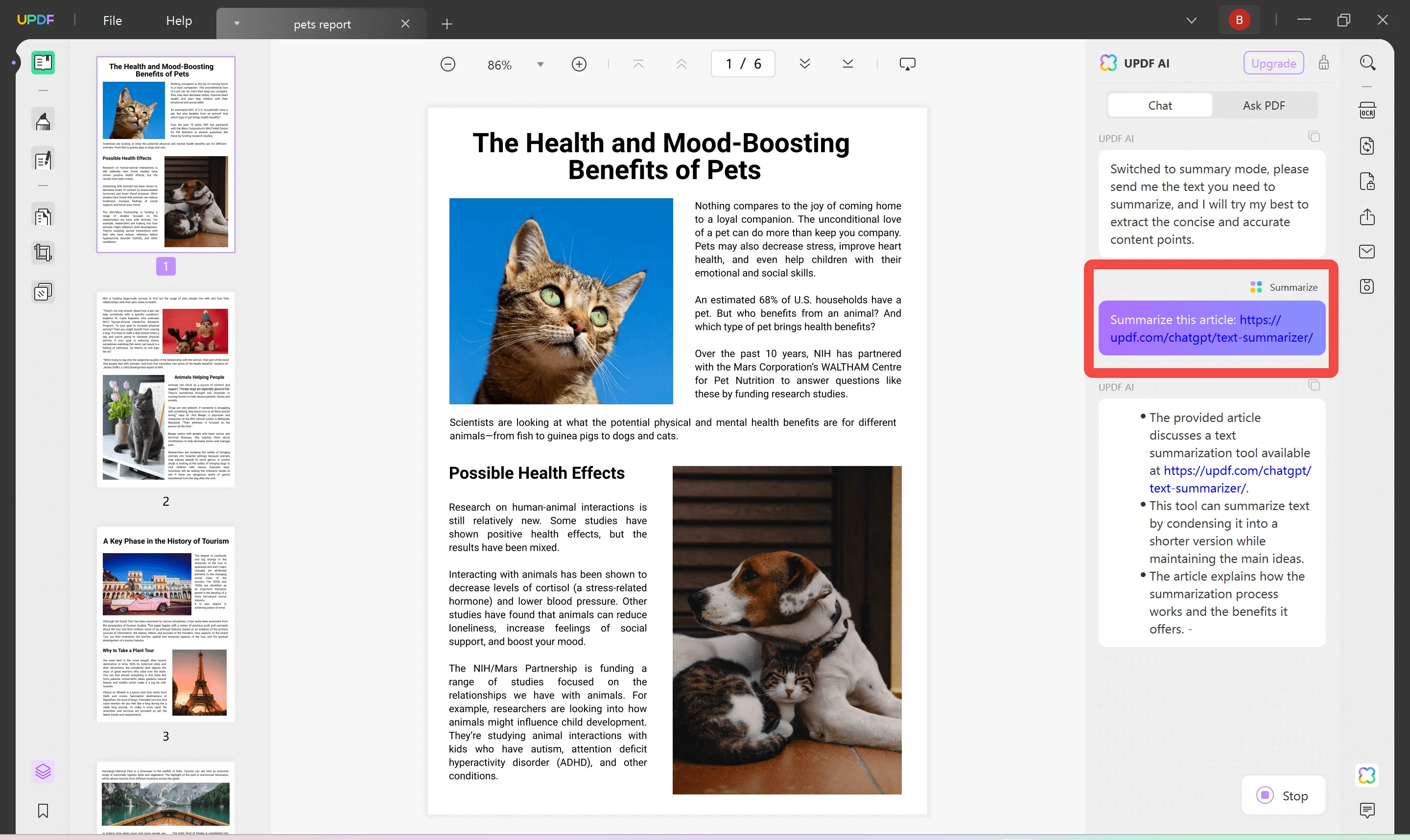Screen dimensions: 1410x840
Task: Expand the zoom level dropdown
Action: [x=541, y=63]
